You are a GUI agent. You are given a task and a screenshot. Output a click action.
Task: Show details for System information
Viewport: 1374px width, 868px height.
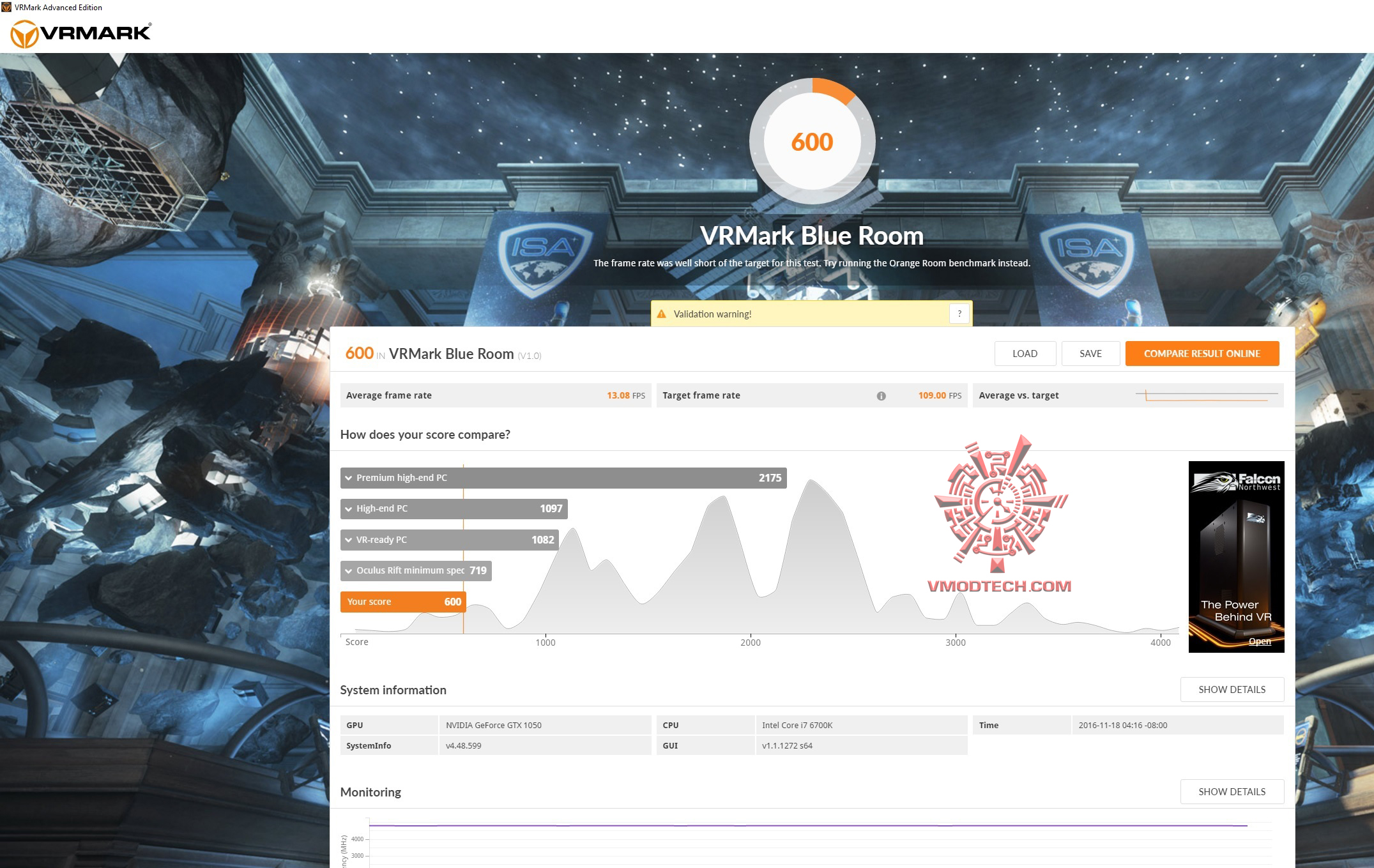1231,690
